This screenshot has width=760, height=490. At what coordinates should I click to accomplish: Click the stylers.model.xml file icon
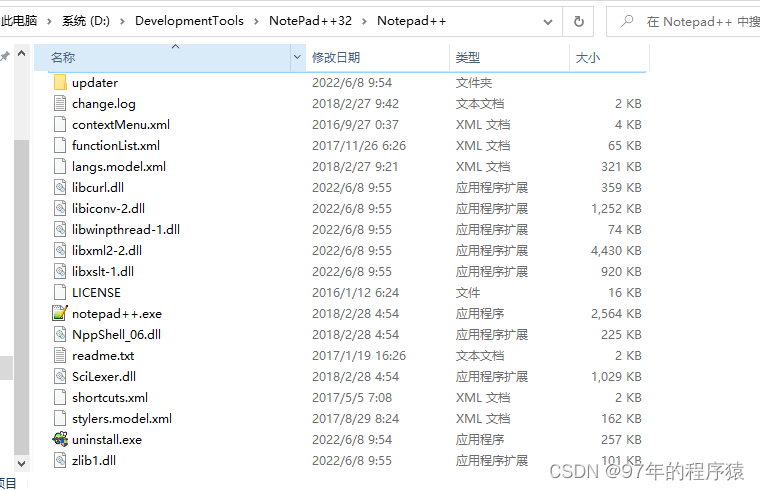point(60,418)
